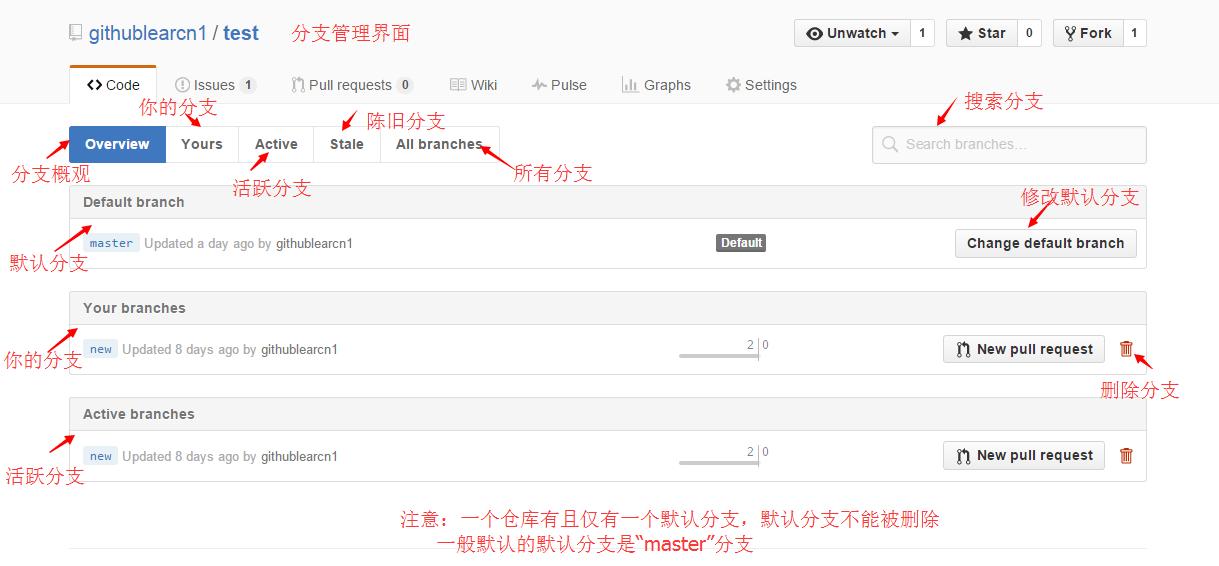This screenshot has width=1219, height=566.
Task: Open the githublearcn1 owner link
Action: coord(147,33)
